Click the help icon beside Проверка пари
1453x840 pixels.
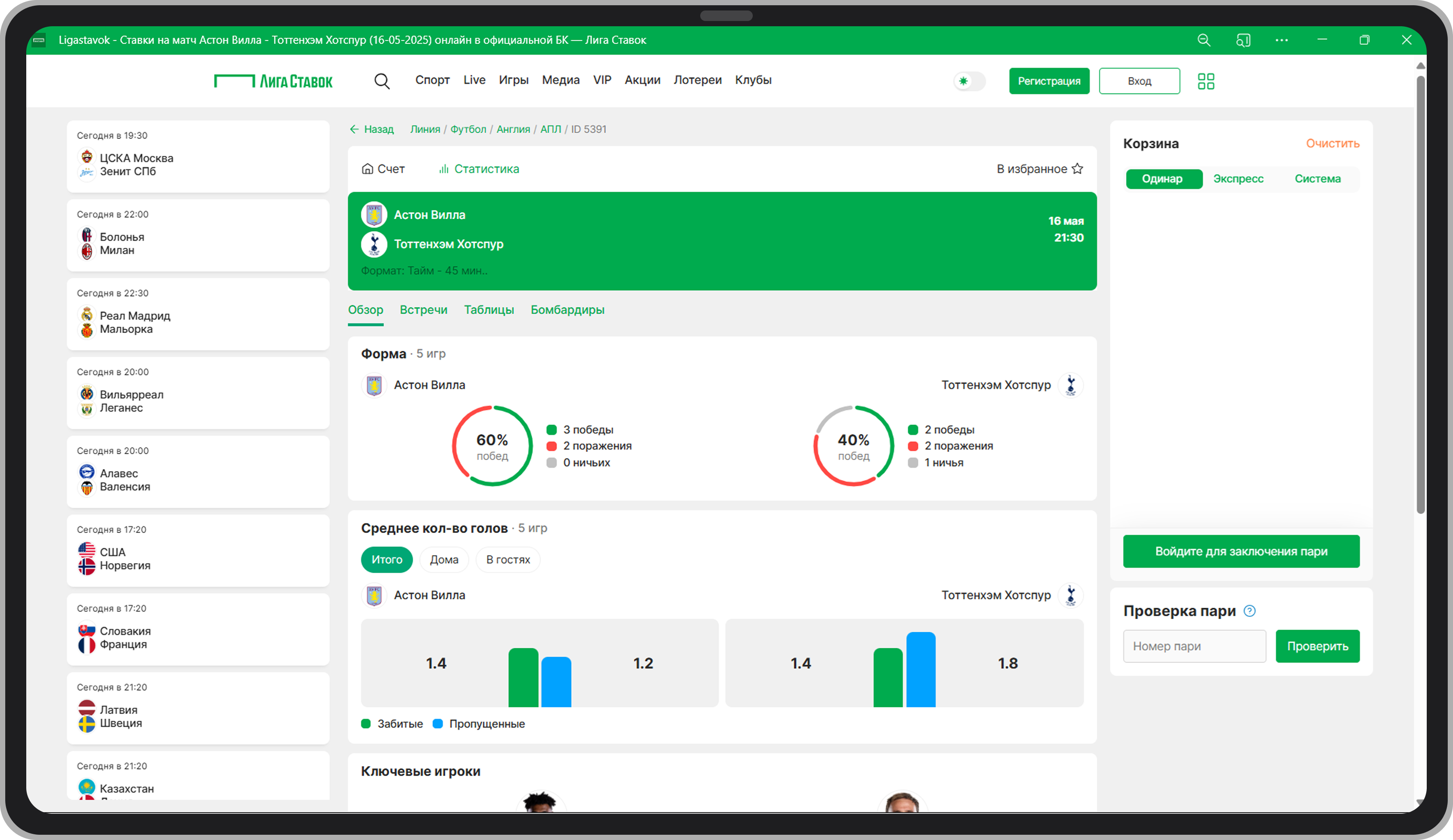(x=1249, y=611)
